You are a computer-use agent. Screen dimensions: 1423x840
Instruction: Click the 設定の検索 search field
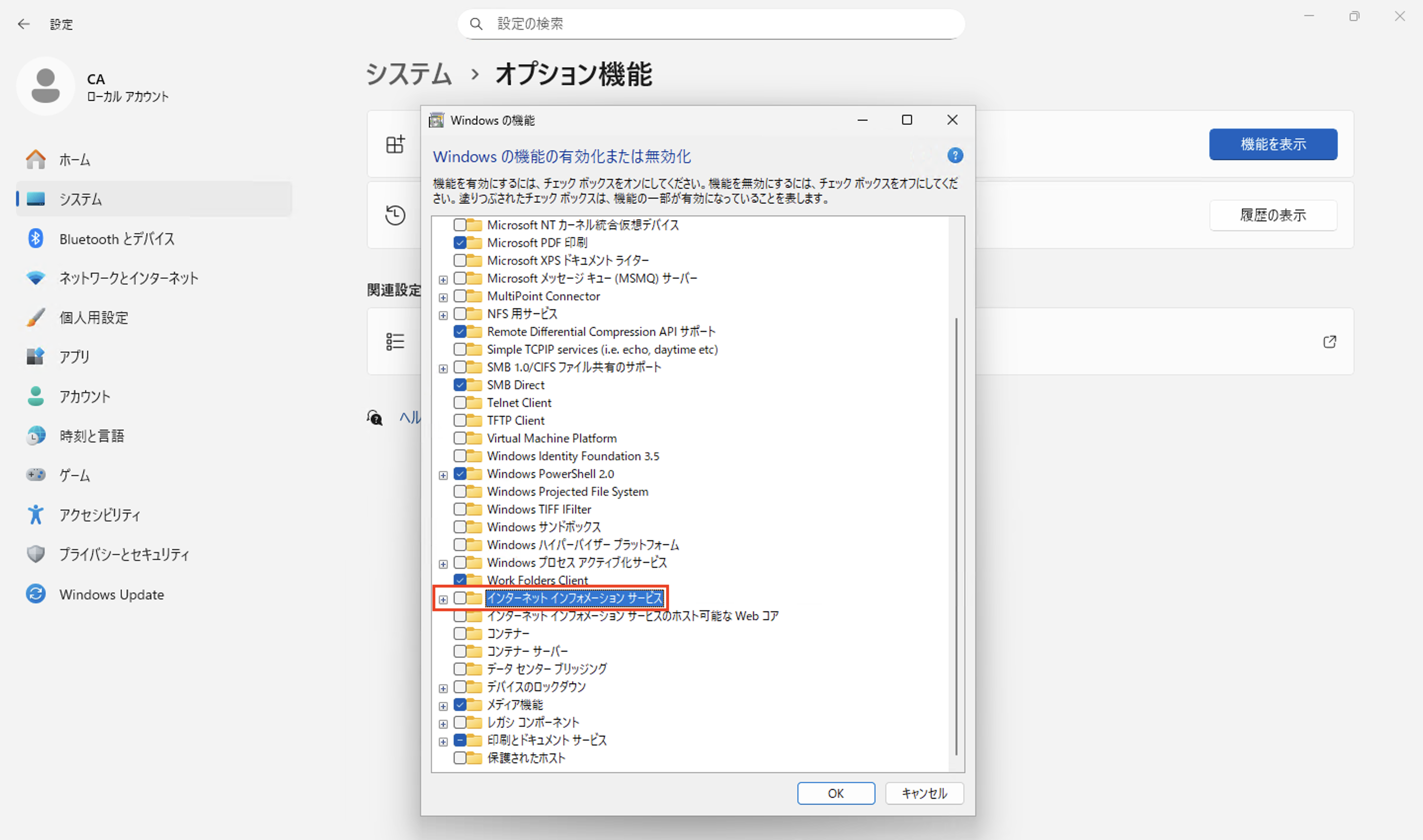[x=711, y=24]
